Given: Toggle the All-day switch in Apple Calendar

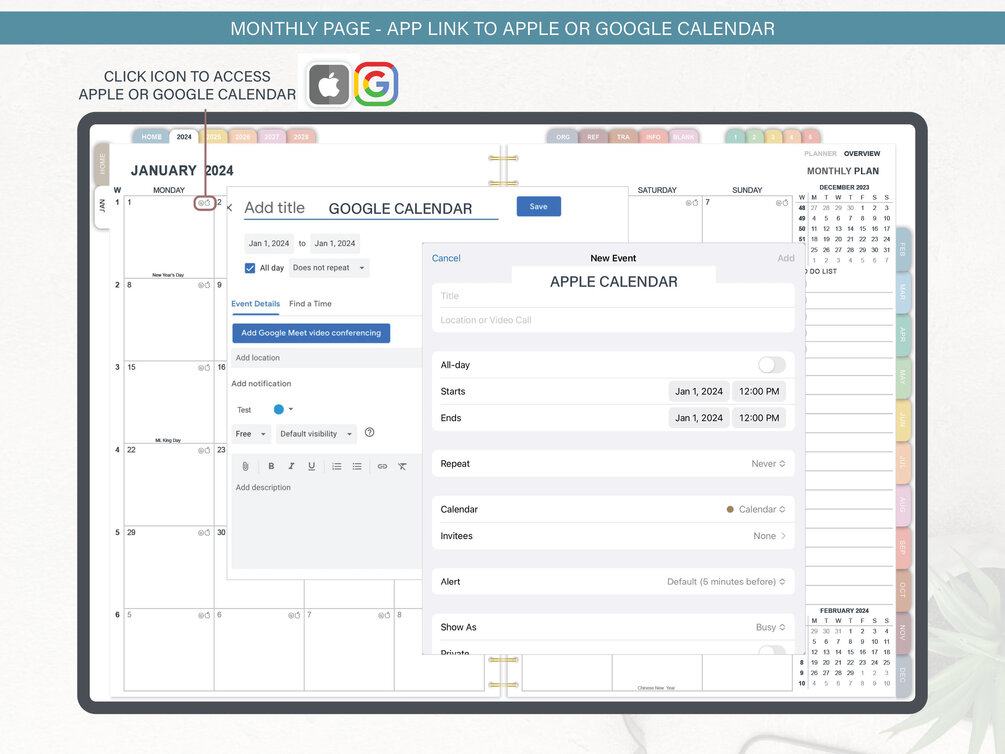Looking at the screenshot, I should tap(772, 365).
